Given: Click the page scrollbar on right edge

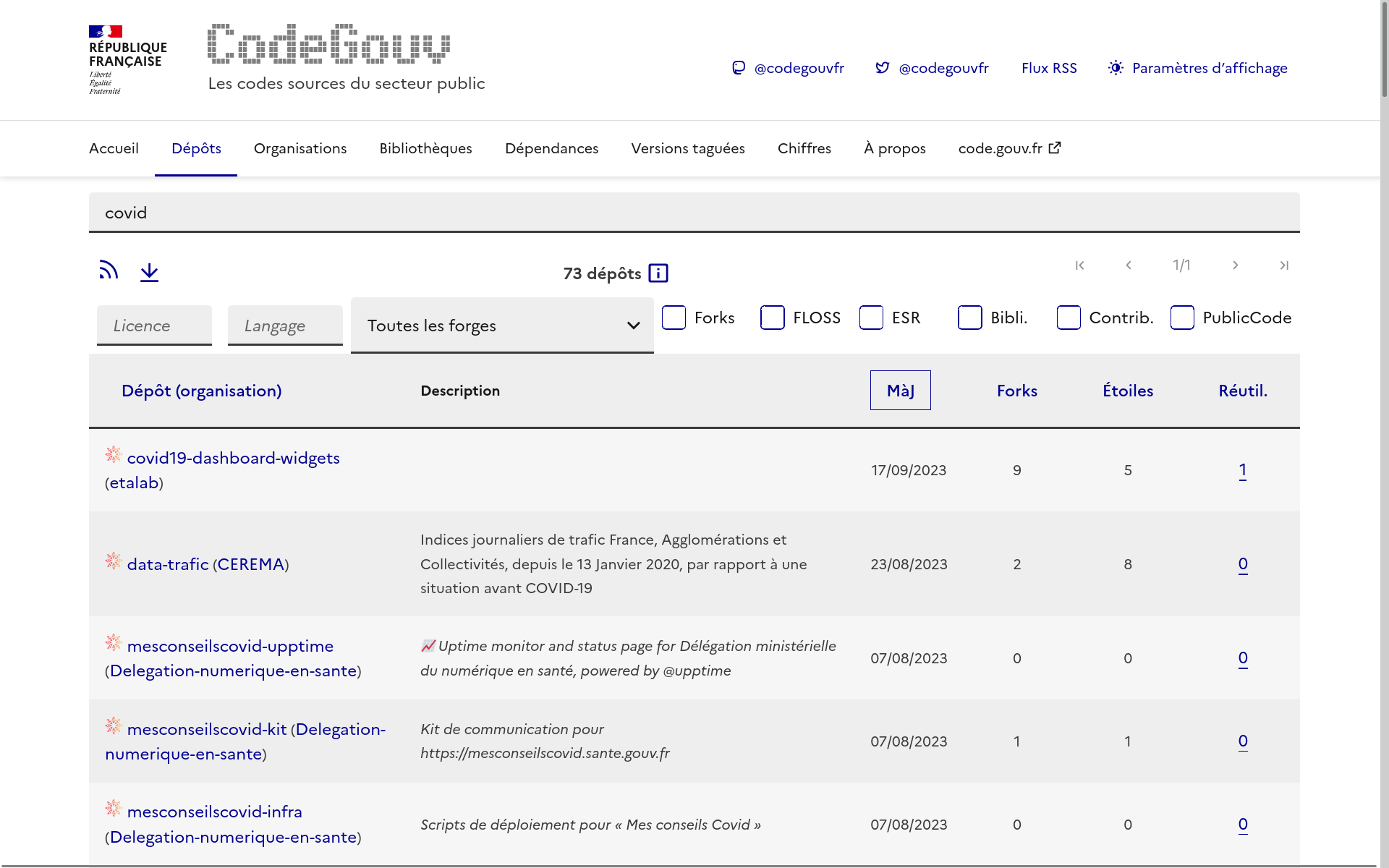Looking at the screenshot, I should tap(1384, 51).
